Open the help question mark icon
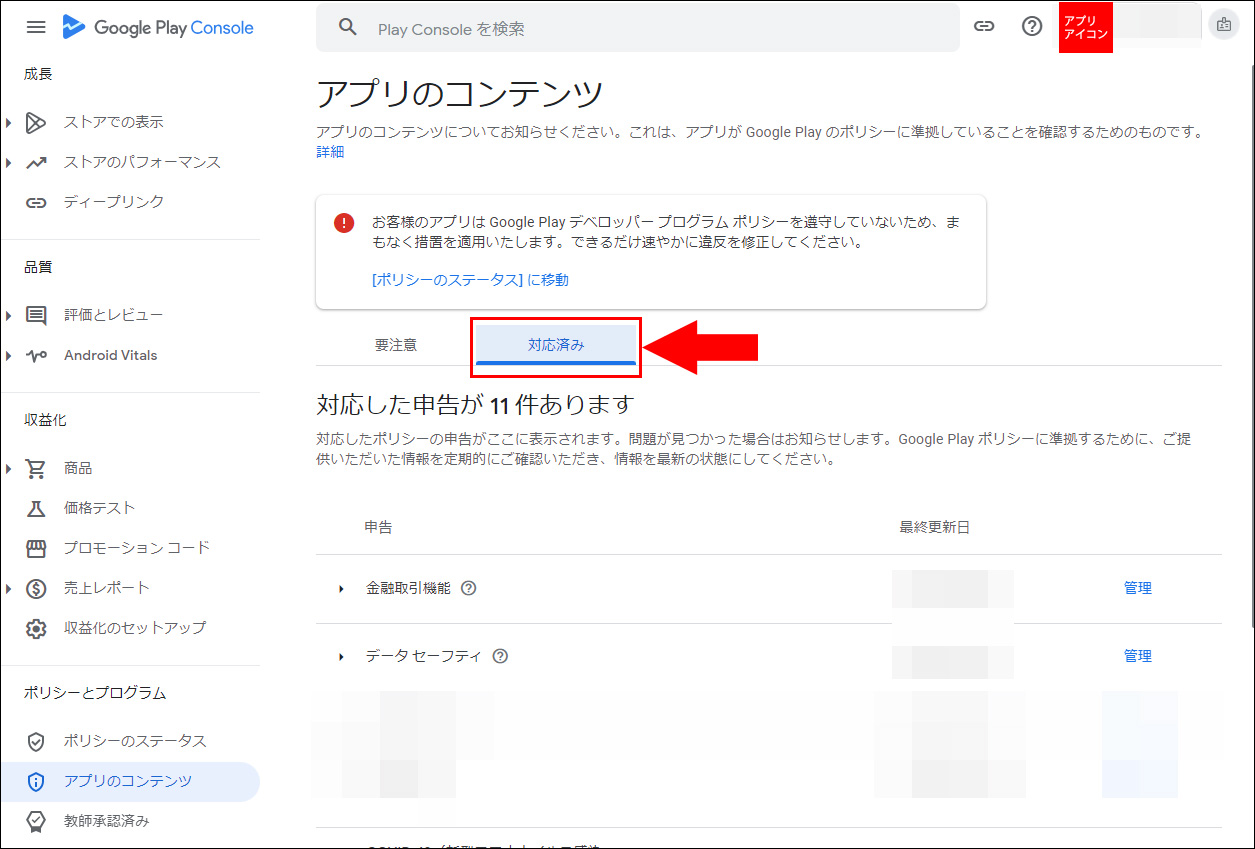The width and height of the screenshot is (1255, 849). point(1032,27)
